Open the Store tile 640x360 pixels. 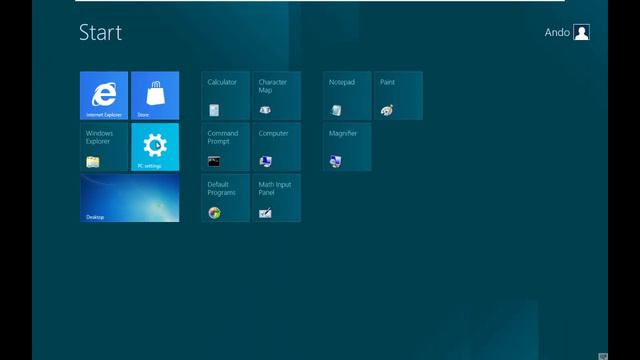tap(155, 96)
